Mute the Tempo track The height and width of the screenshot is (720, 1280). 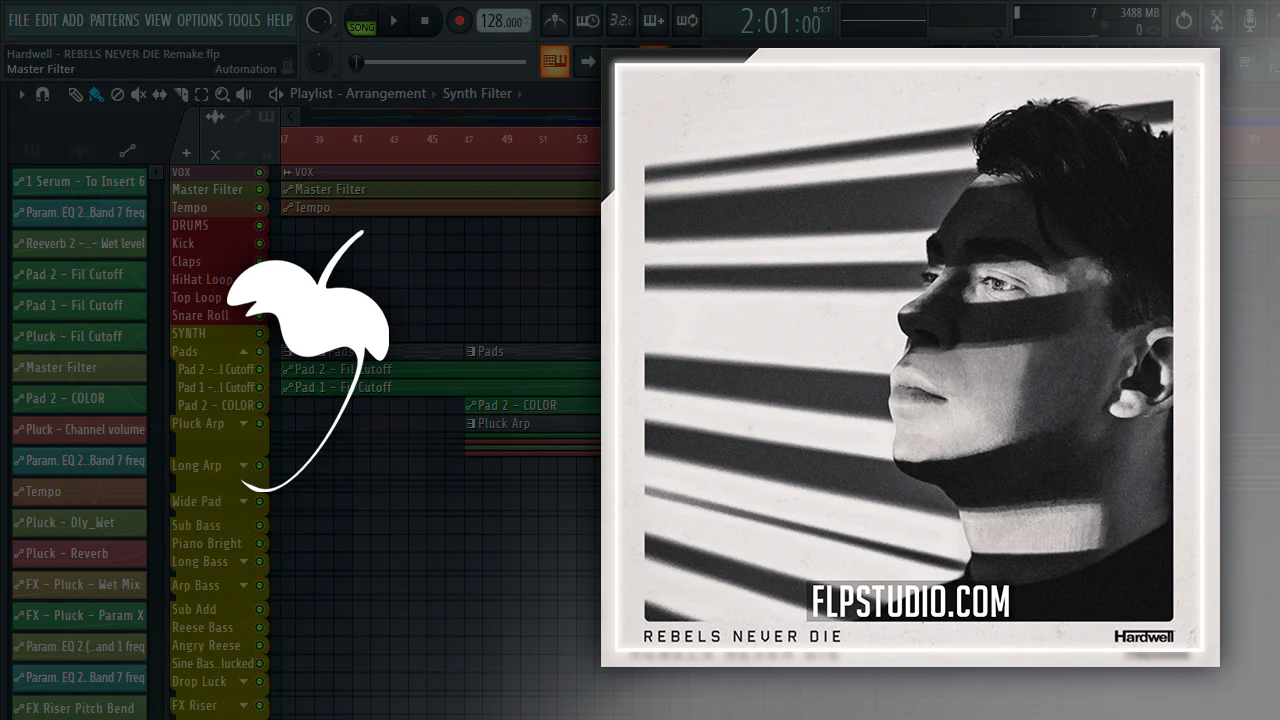260,208
